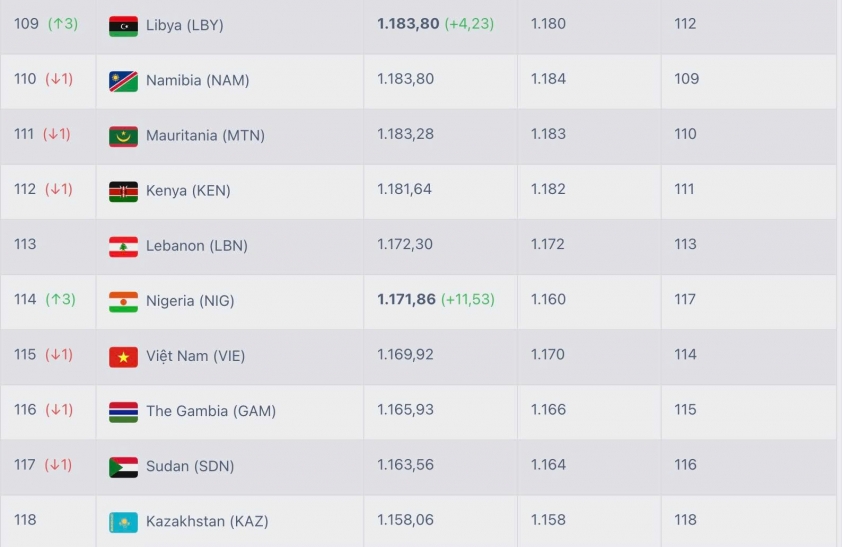Viewport: 842px width, 547px height.
Task: Click the Mauritania flag icon
Action: pyautogui.click(x=123, y=136)
